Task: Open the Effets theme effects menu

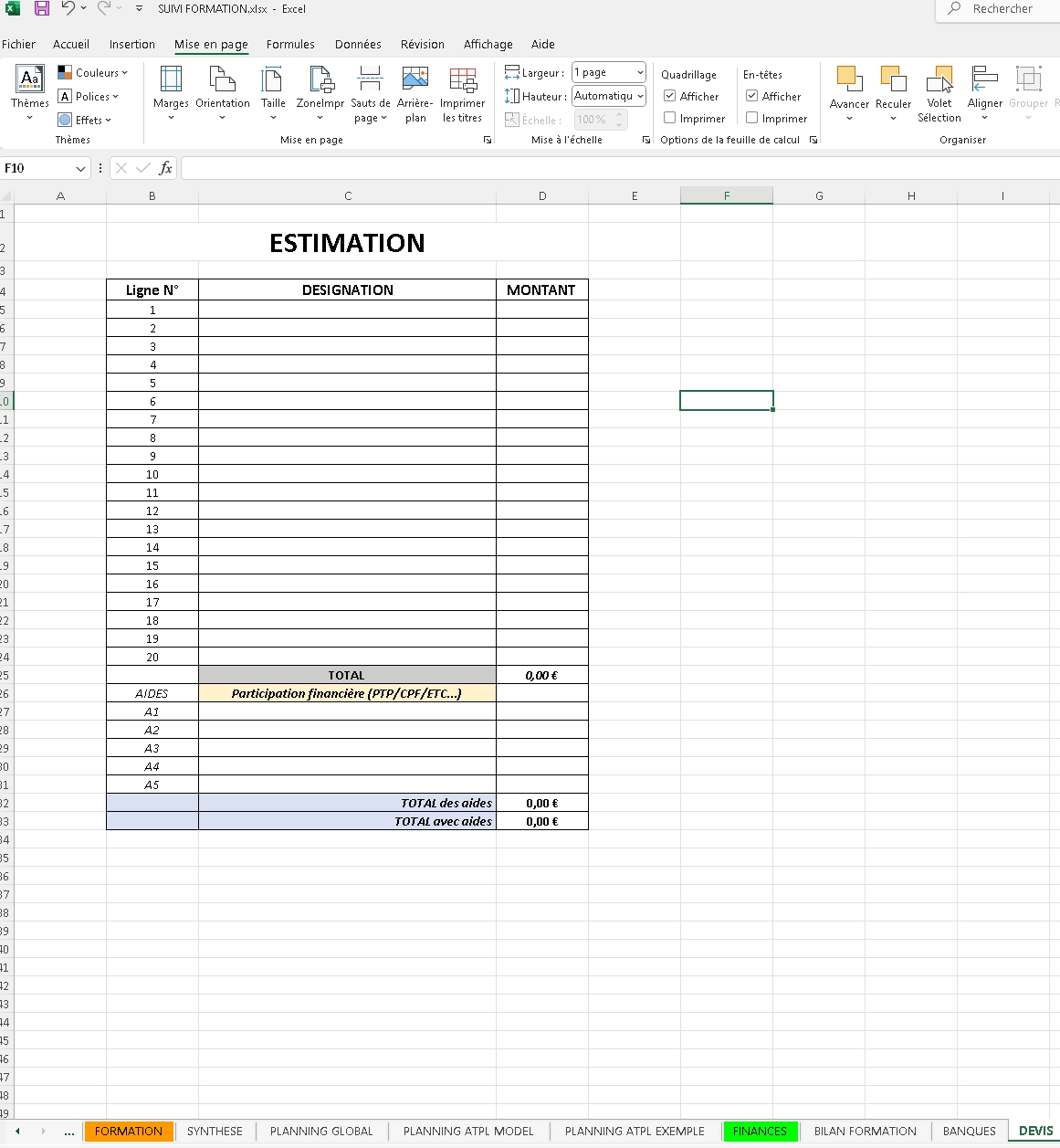Action: pyautogui.click(x=85, y=120)
